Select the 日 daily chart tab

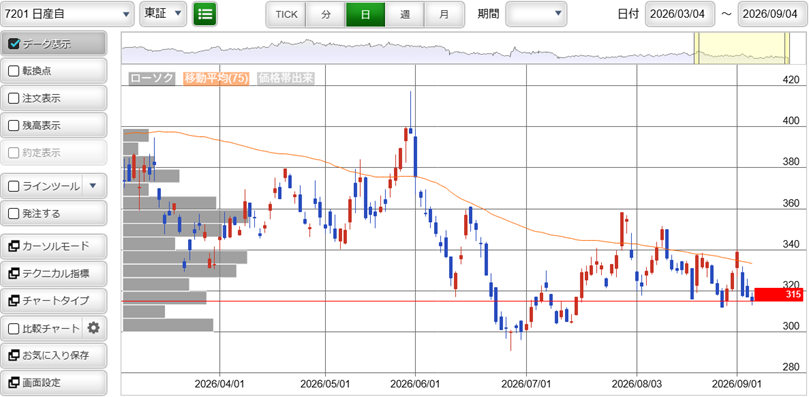365,14
